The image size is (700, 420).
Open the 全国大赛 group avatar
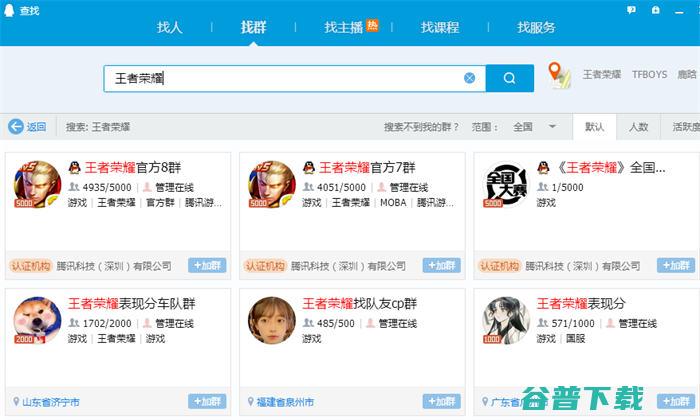tap(506, 184)
